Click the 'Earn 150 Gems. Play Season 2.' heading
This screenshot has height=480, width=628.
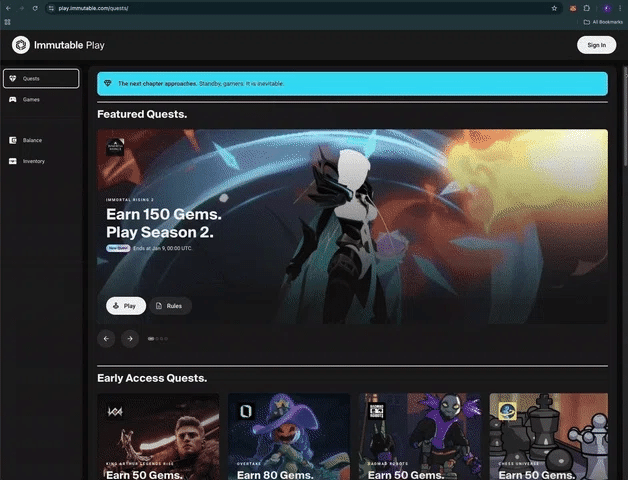pos(164,223)
